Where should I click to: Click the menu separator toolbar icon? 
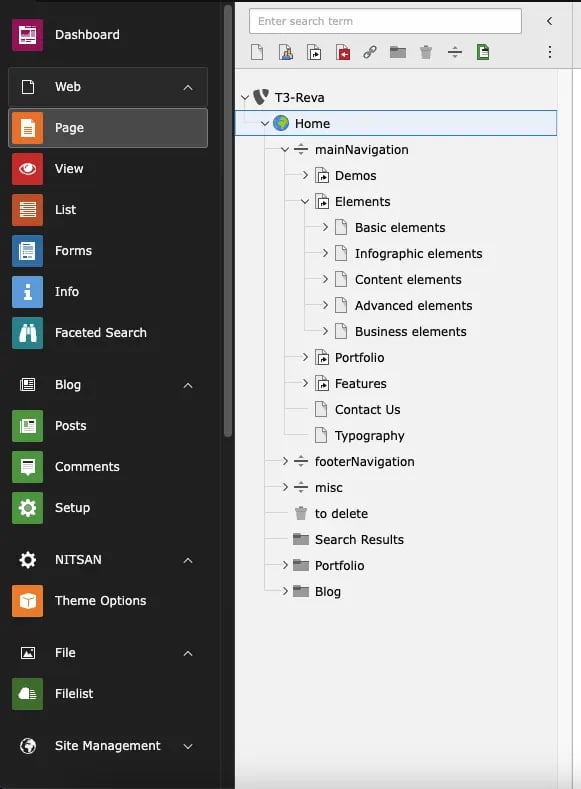coord(455,52)
